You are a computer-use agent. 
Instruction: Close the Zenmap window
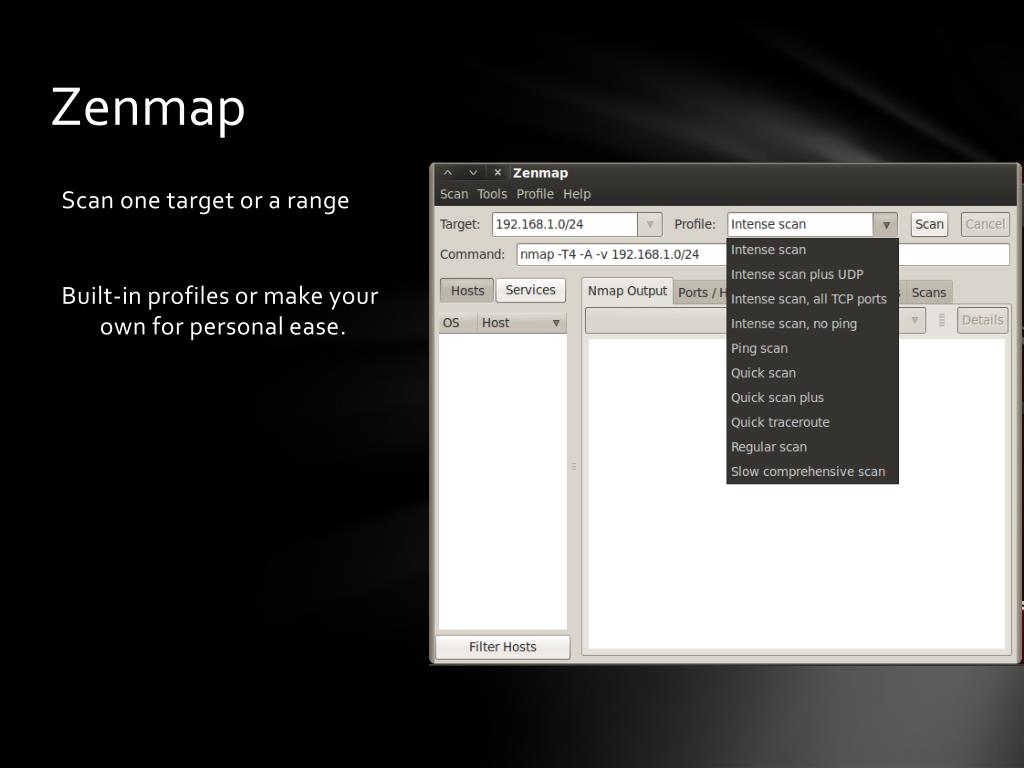coord(498,173)
